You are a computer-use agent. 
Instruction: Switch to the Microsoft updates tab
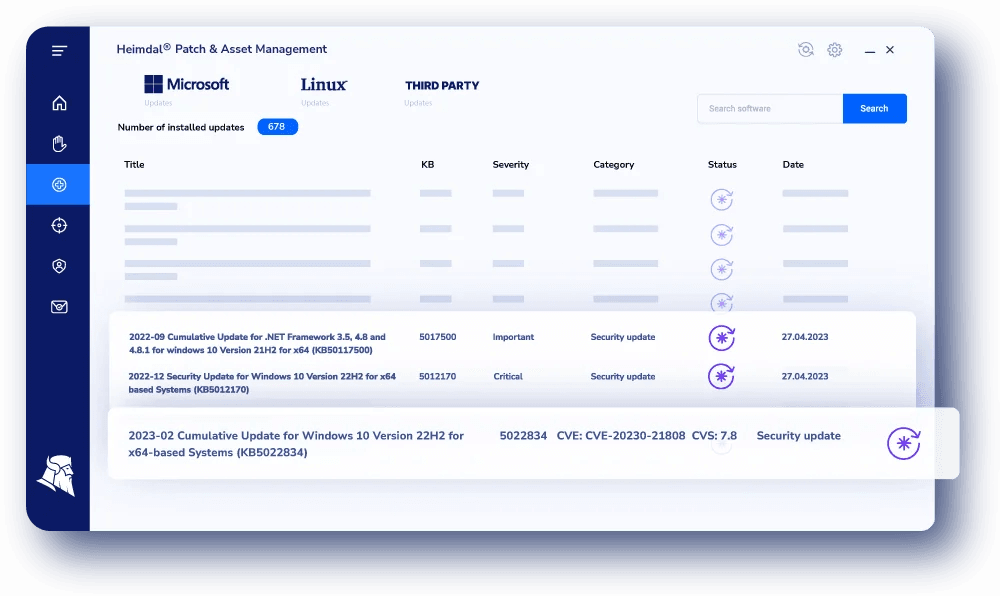(x=187, y=85)
